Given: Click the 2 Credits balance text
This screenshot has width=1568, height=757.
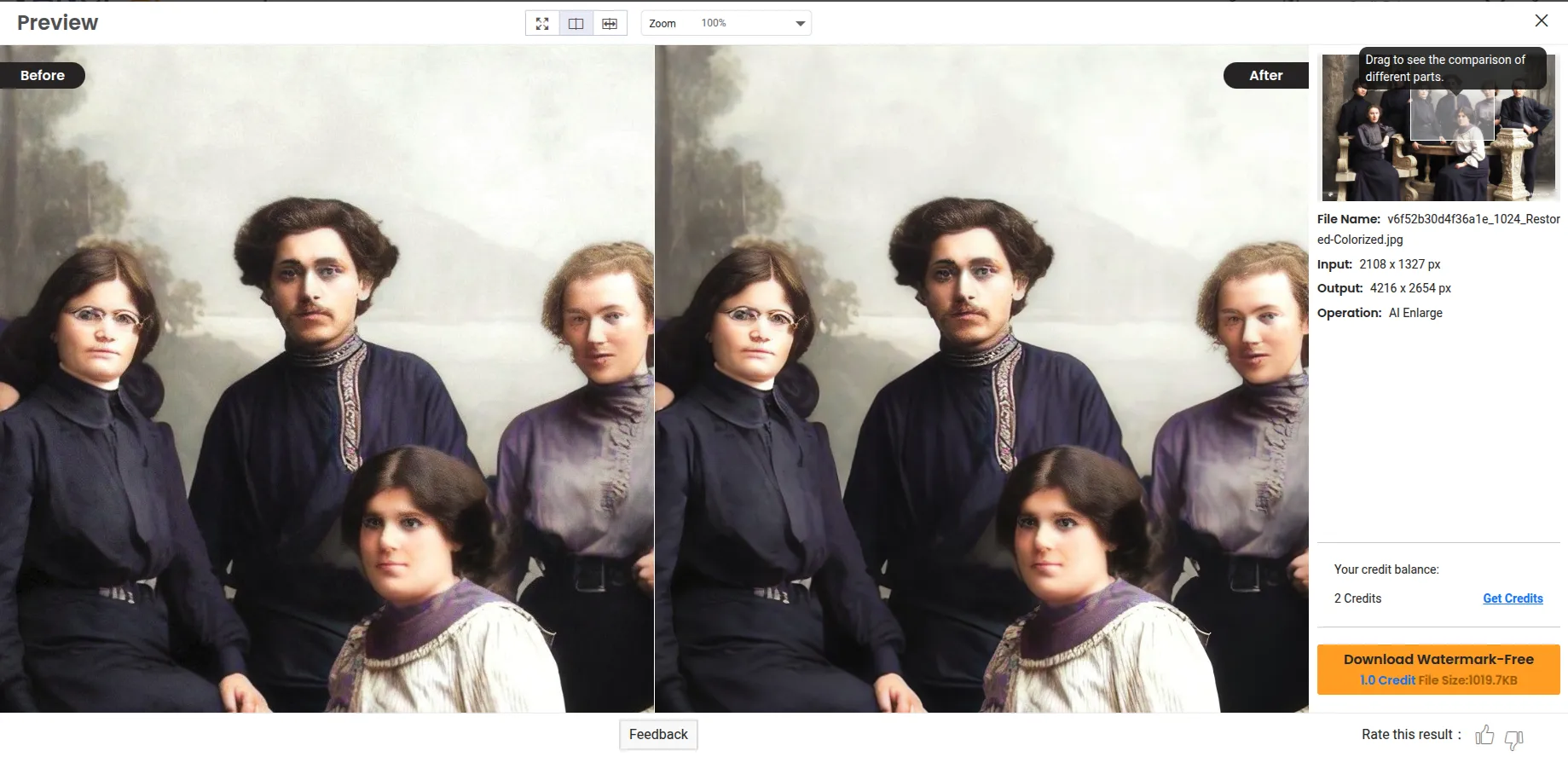Looking at the screenshot, I should (1357, 598).
